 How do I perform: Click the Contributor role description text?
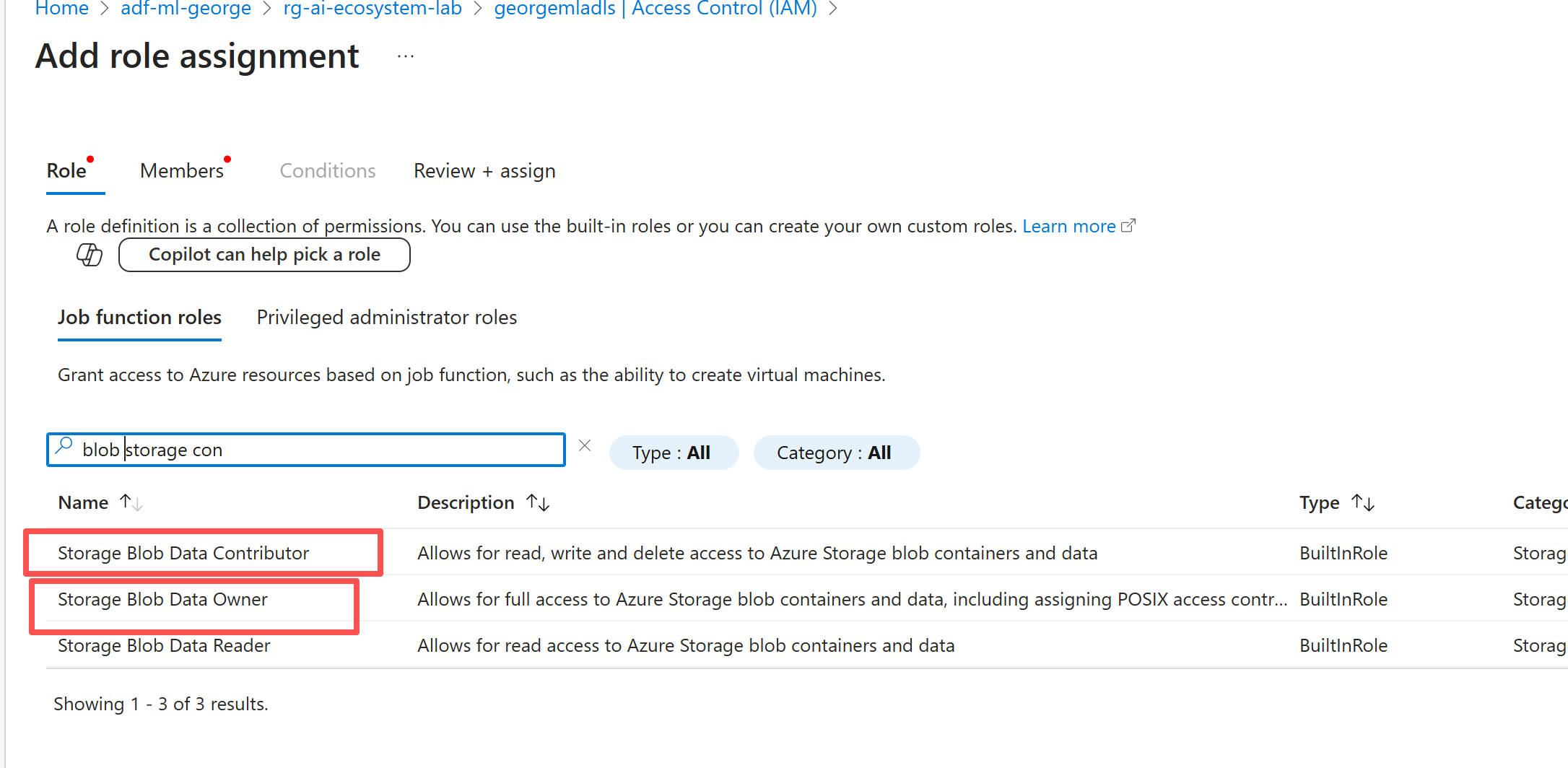(x=757, y=553)
